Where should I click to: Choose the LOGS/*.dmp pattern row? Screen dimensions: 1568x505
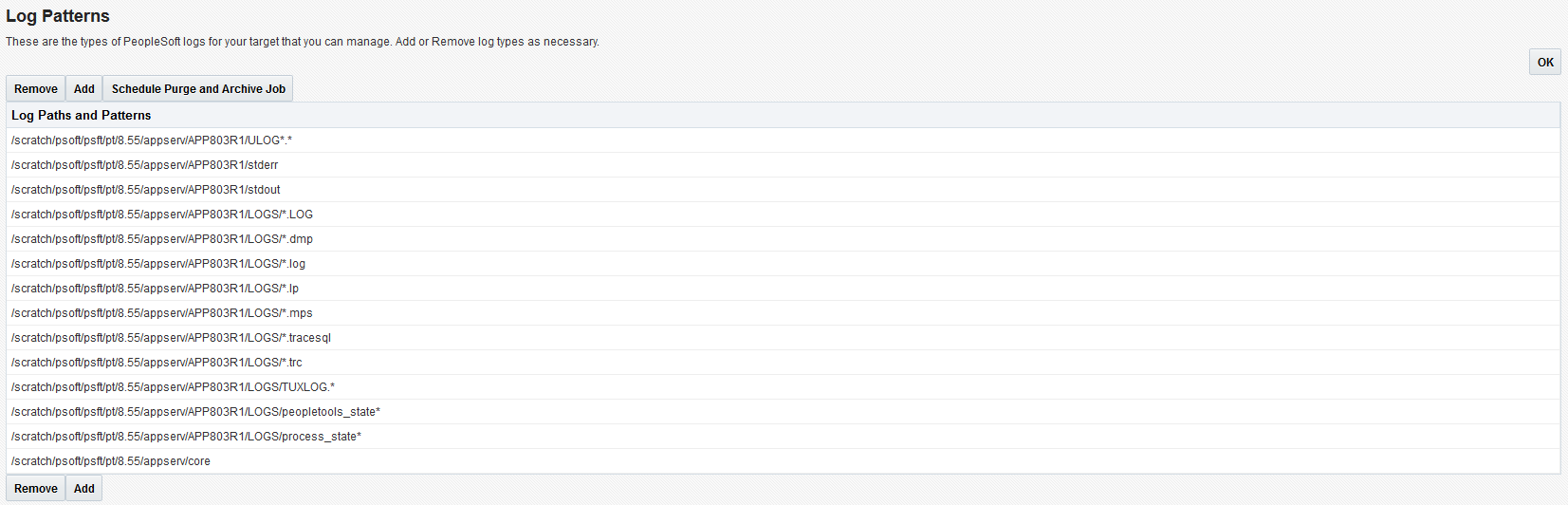(x=162, y=239)
